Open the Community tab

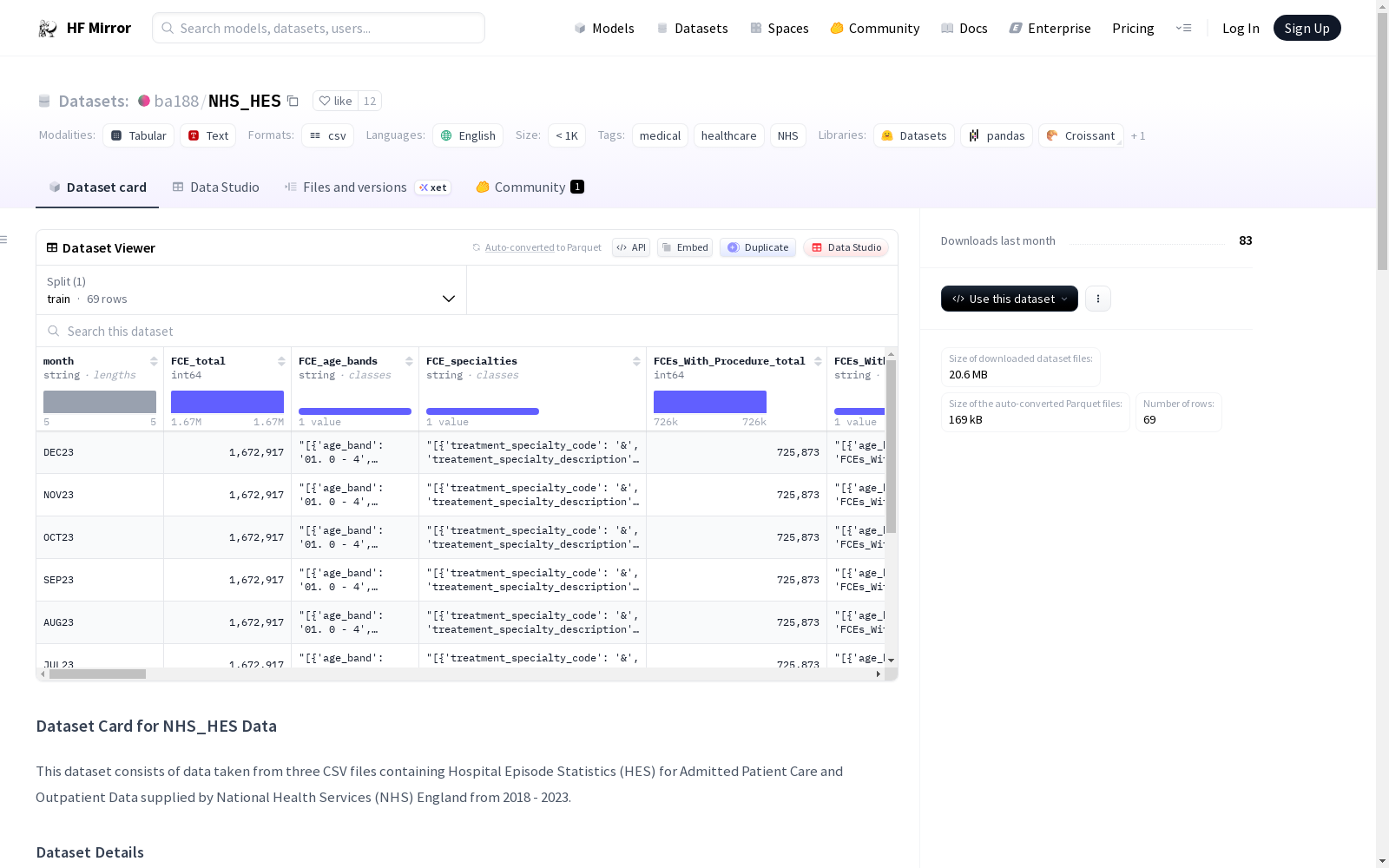click(x=530, y=187)
